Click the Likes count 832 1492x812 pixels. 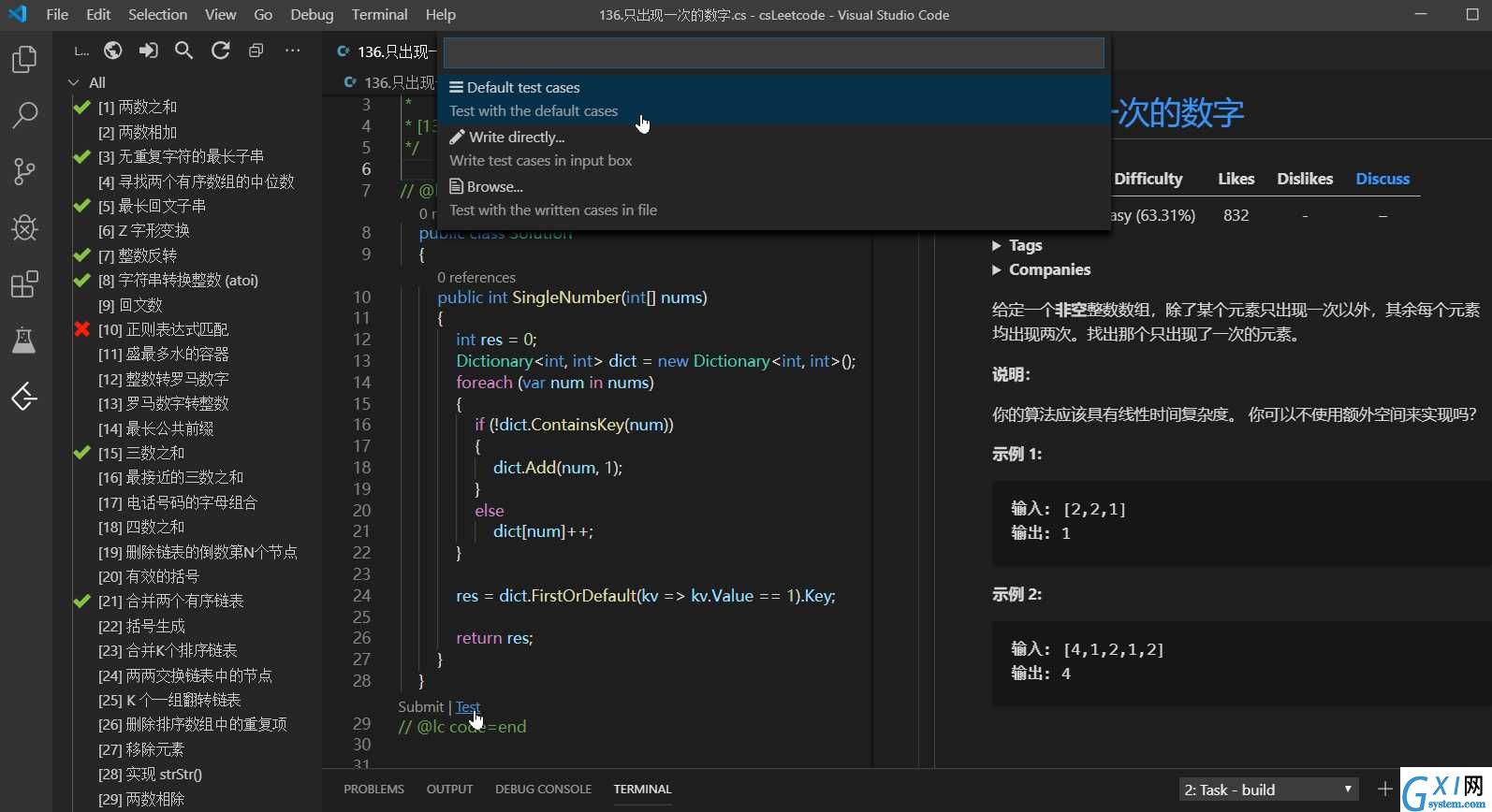point(1236,215)
